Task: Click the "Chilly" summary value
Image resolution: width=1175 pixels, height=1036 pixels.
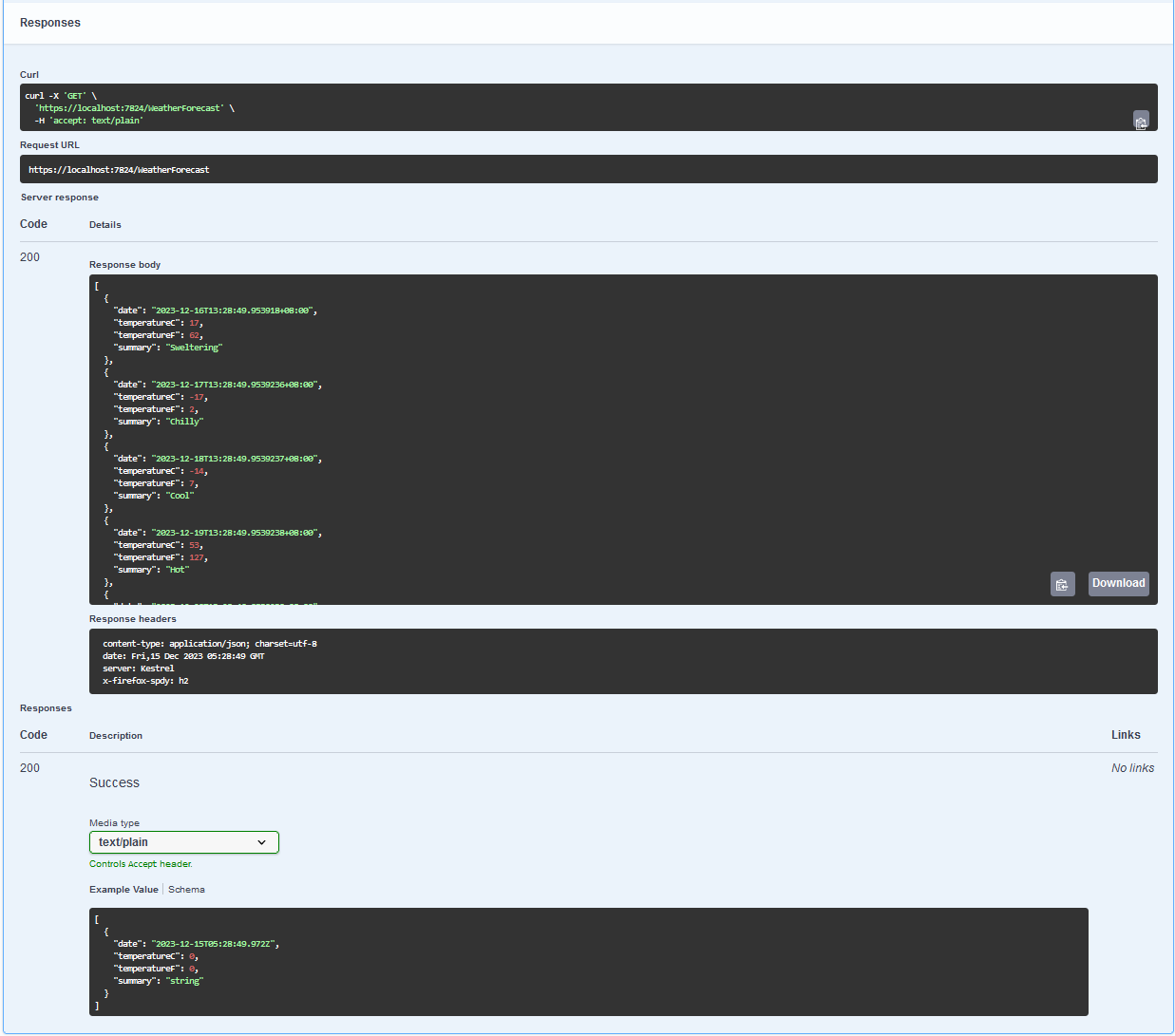Action: click(184, 422)
